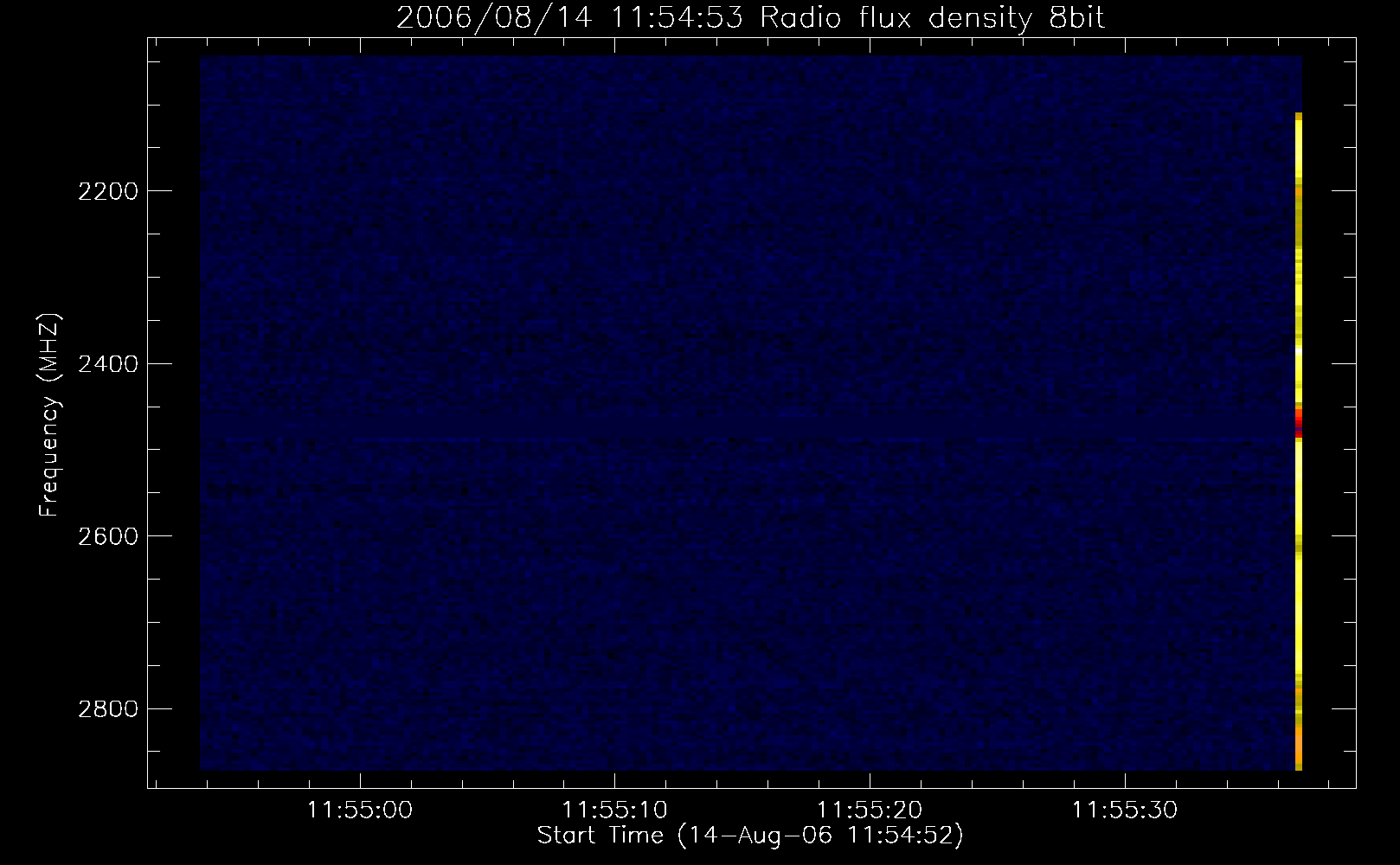Click the '11:55:30' time tick label
The image size is (1400, 865).
pos(1125,810)
